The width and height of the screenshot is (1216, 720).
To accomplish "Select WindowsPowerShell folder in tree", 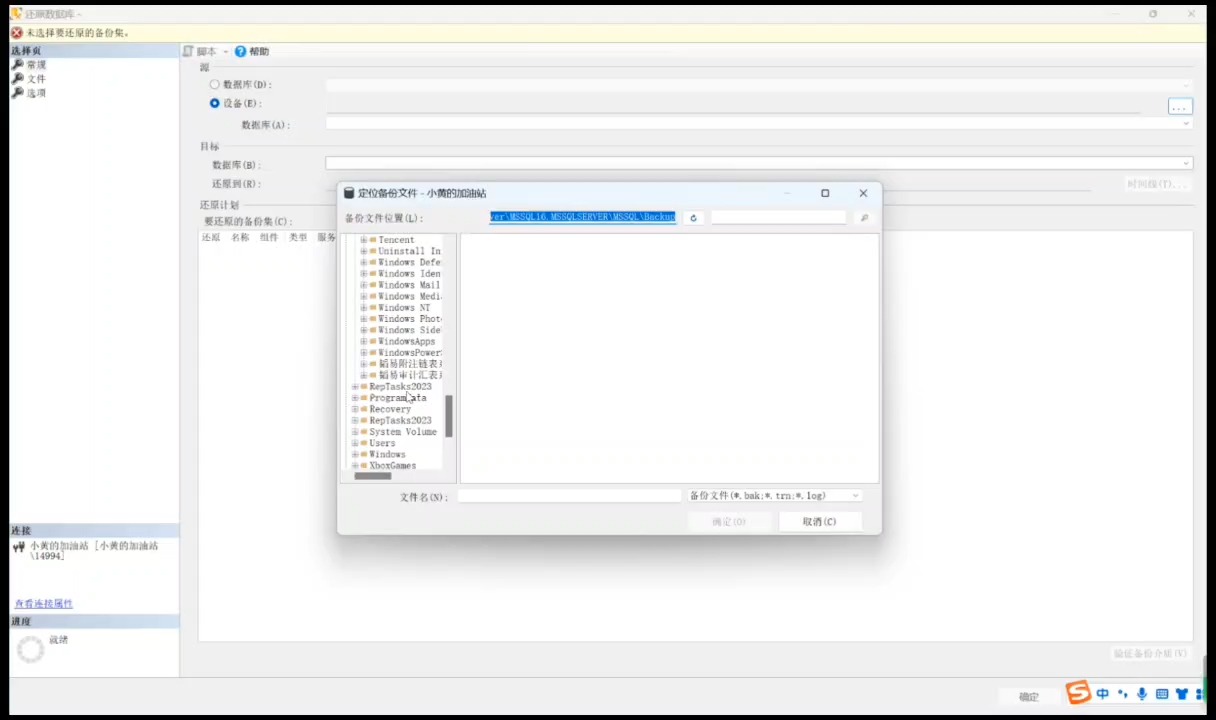I will point(410,353).
